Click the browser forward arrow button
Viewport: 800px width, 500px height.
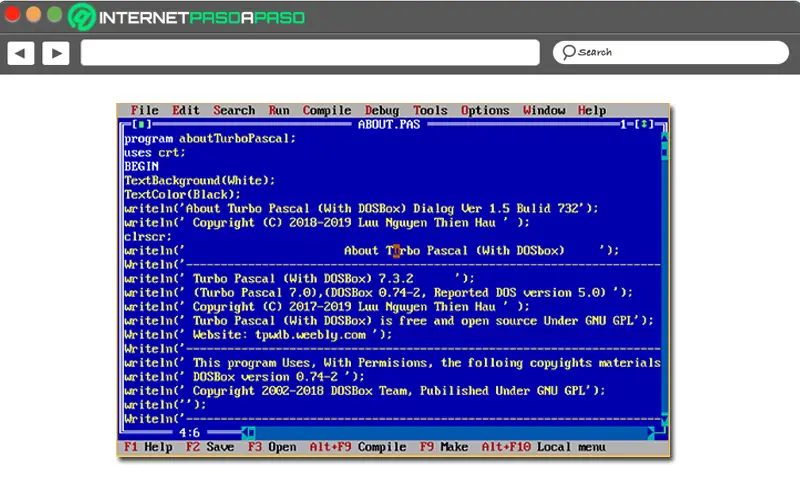click(x=56, y=53)
